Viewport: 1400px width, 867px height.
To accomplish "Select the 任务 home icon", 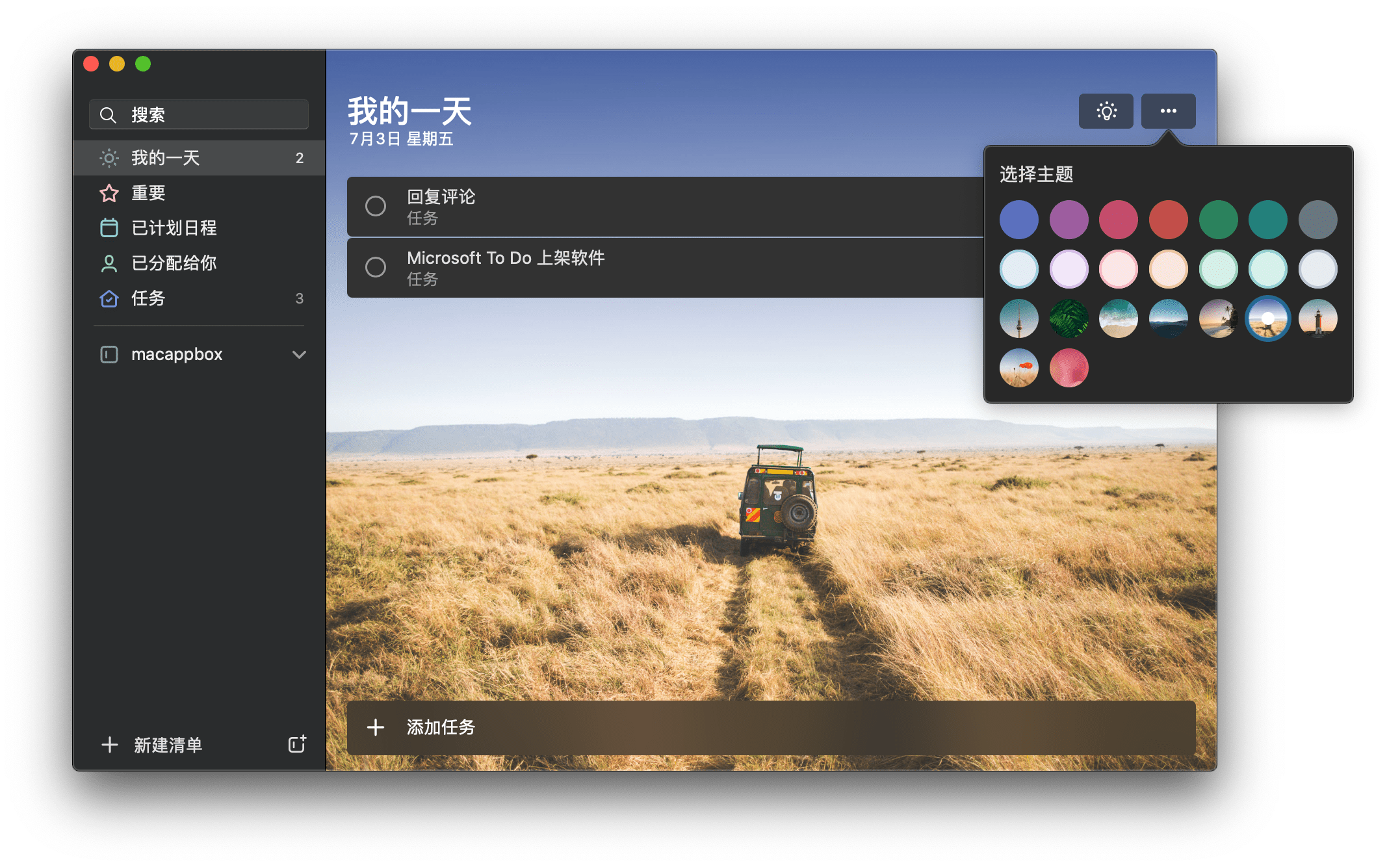I will click(x=109, y=298).
